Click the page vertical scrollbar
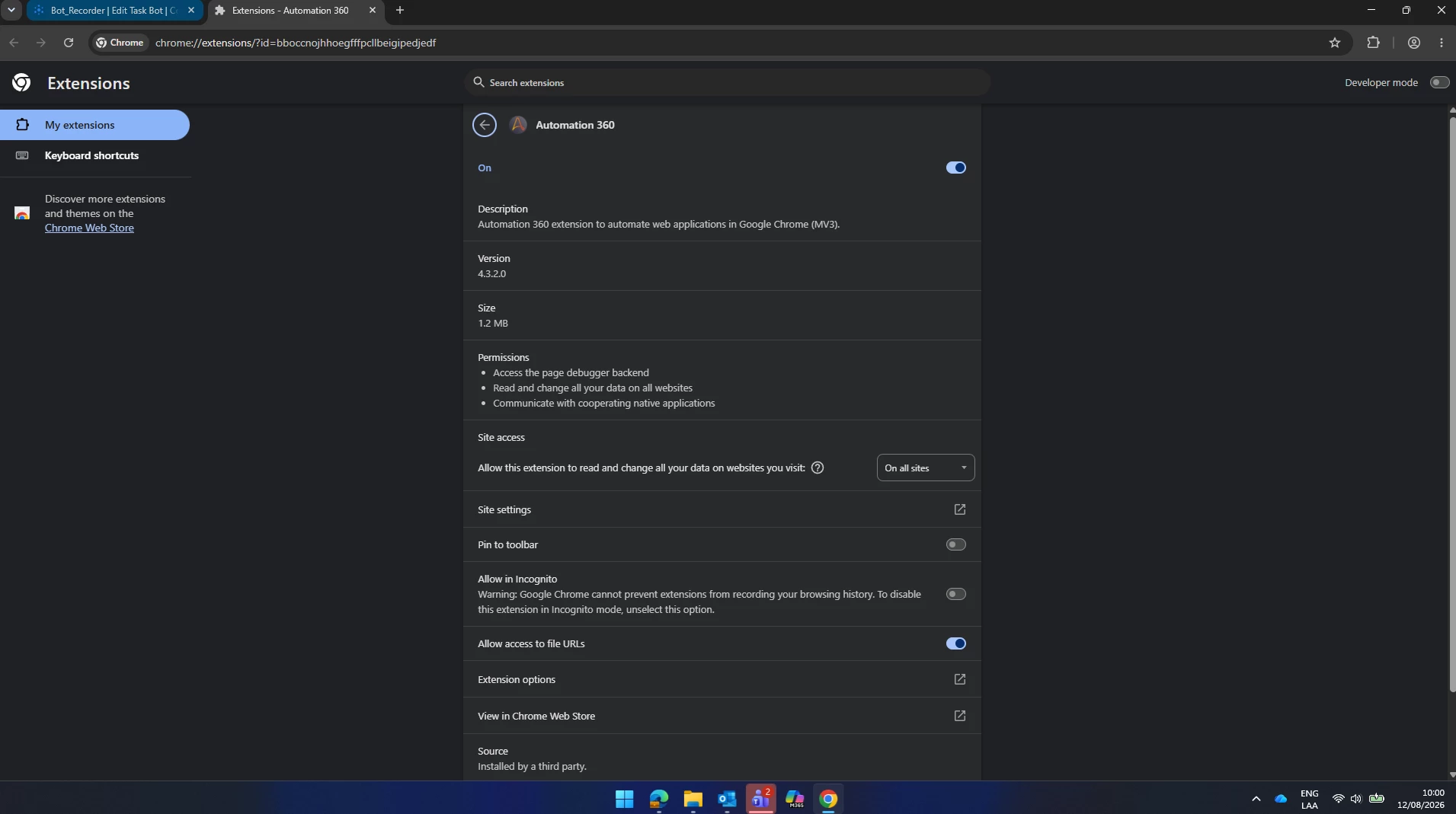 [1452, 404]
